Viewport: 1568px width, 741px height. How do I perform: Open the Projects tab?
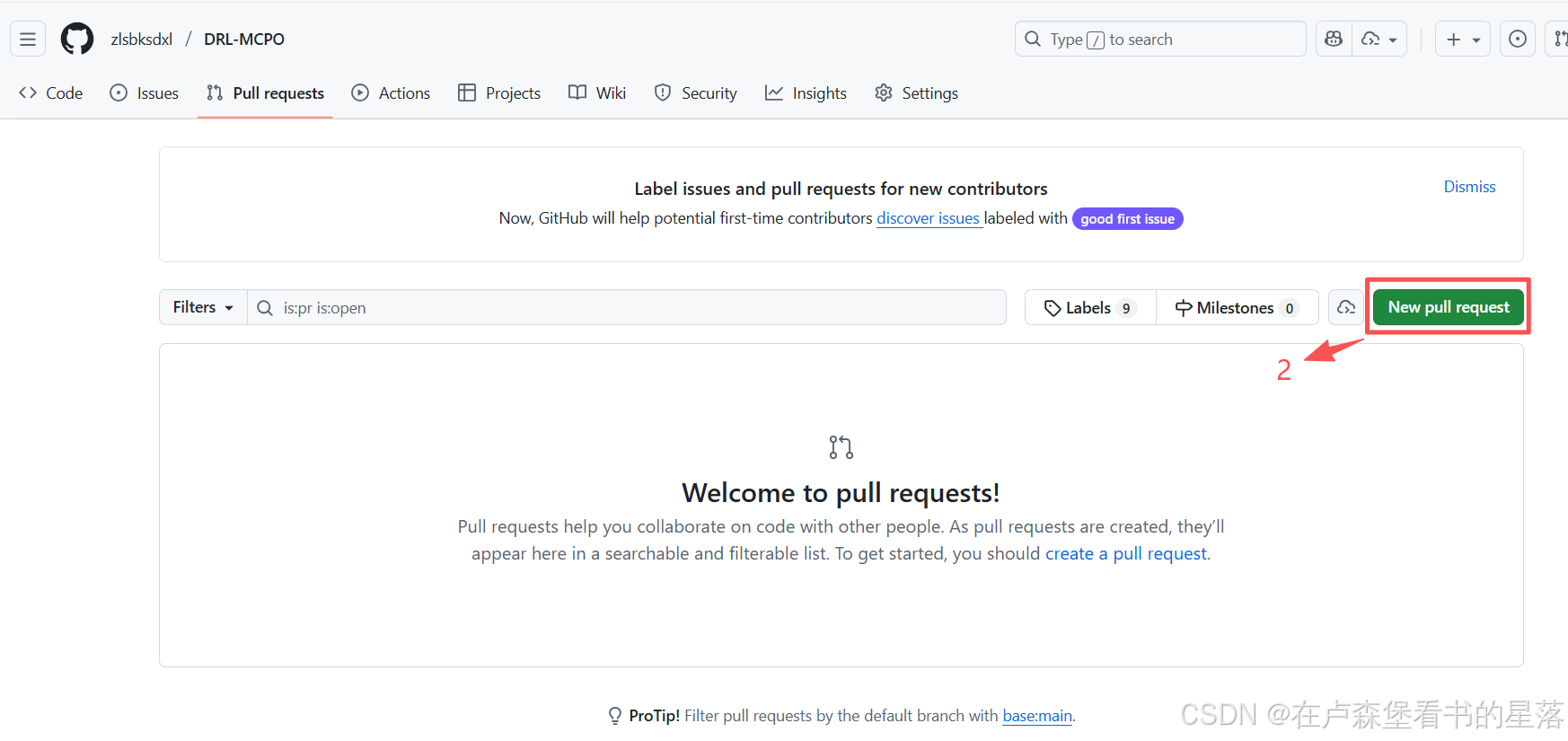pyautogui.click(x=499, y=93)
